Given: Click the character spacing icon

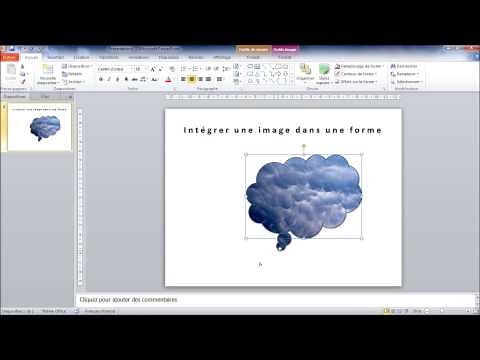Looking at the screenshot, I should (x=144, y=79).
